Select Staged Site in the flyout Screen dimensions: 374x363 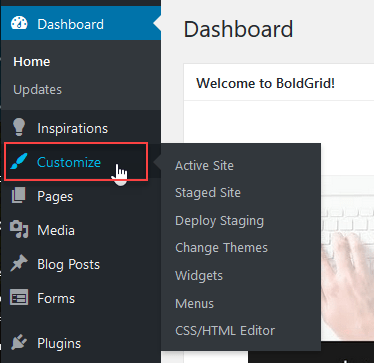(208, 193)
